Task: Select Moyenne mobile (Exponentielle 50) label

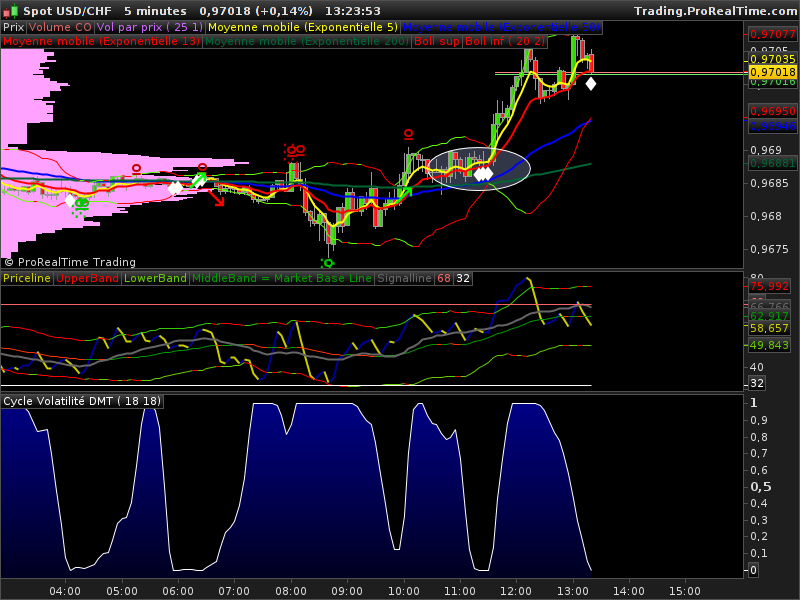Action: click(x=502, y=28)
